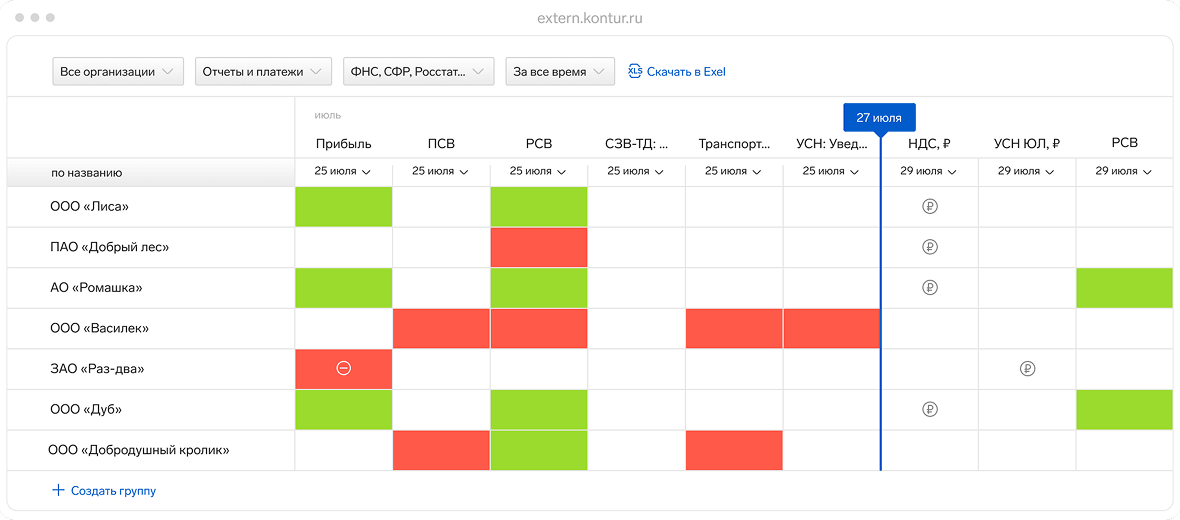
Task: Open the «Все организации» dropdown
Action: pos(118,72)
